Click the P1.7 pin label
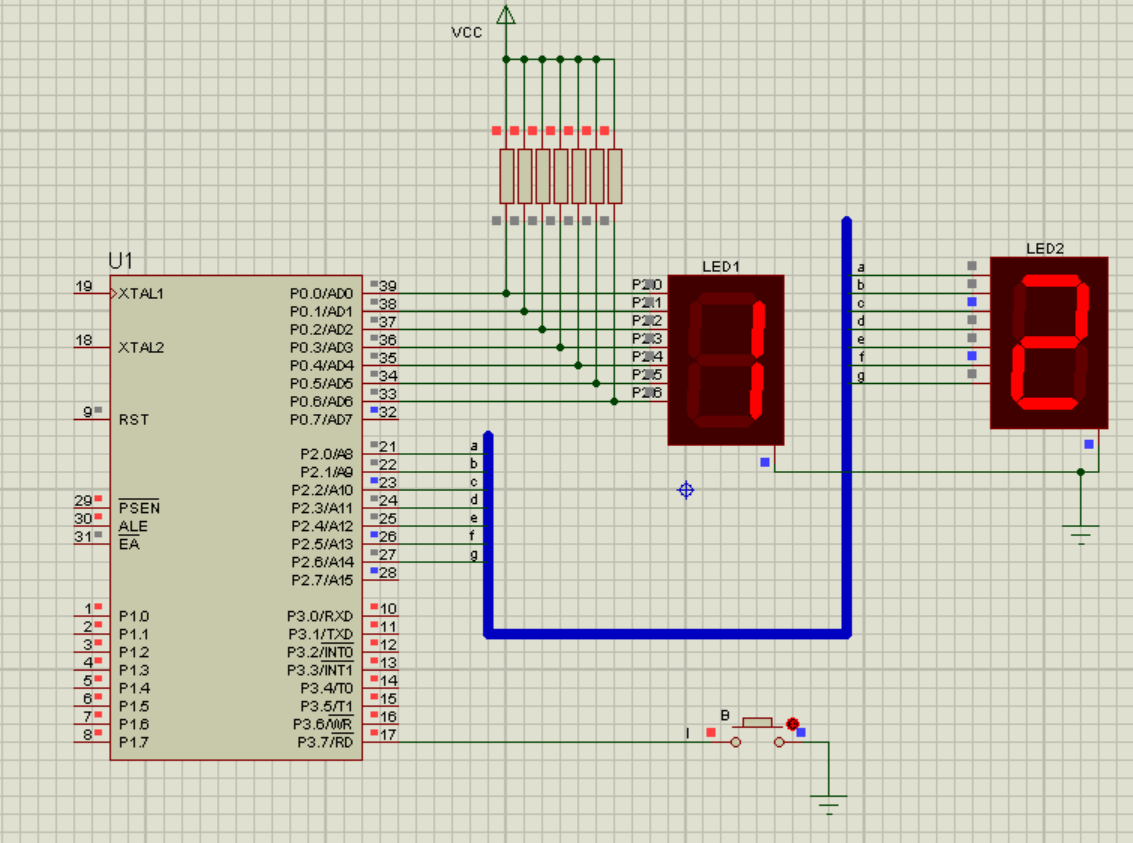This screenshot has width=1133, height=843. click(x=134, y=743)
